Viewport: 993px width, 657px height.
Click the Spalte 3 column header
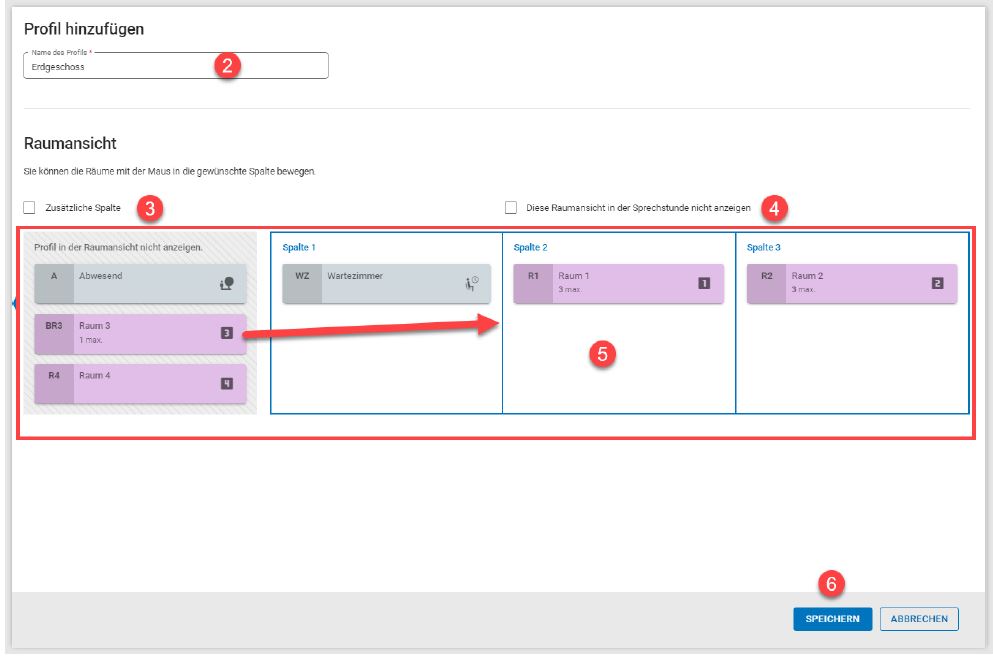click(x=764, y=247)
